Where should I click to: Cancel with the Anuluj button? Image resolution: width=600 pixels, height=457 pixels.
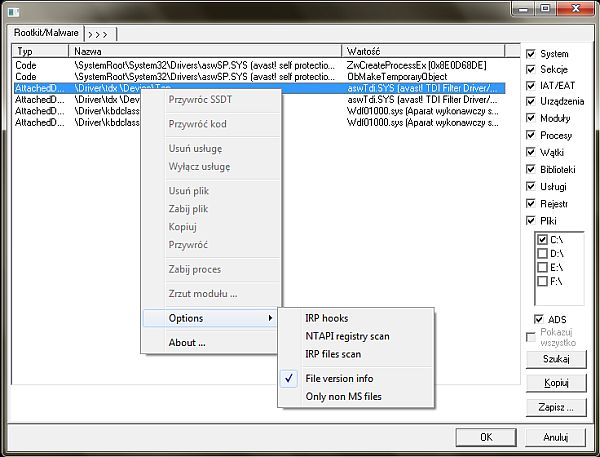point(556,437)
